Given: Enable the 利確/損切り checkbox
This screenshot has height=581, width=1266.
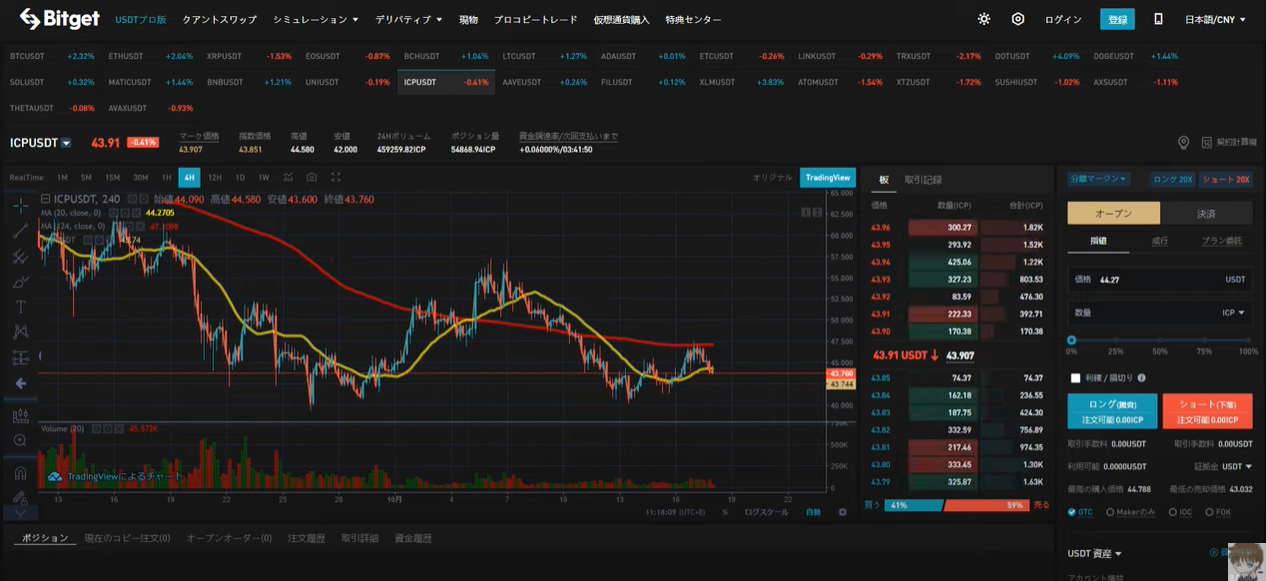Looking at the screenshot, I should tap(1076, 379).
